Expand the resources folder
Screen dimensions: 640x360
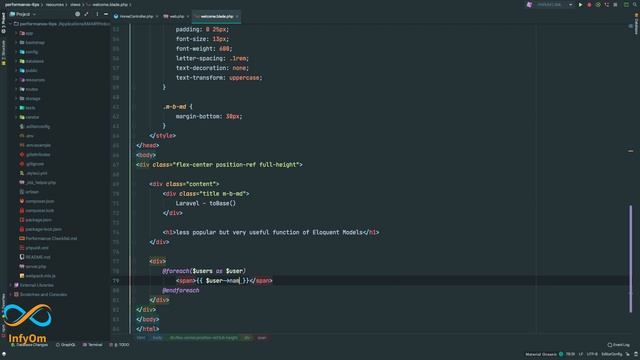[x=16, y=80]
